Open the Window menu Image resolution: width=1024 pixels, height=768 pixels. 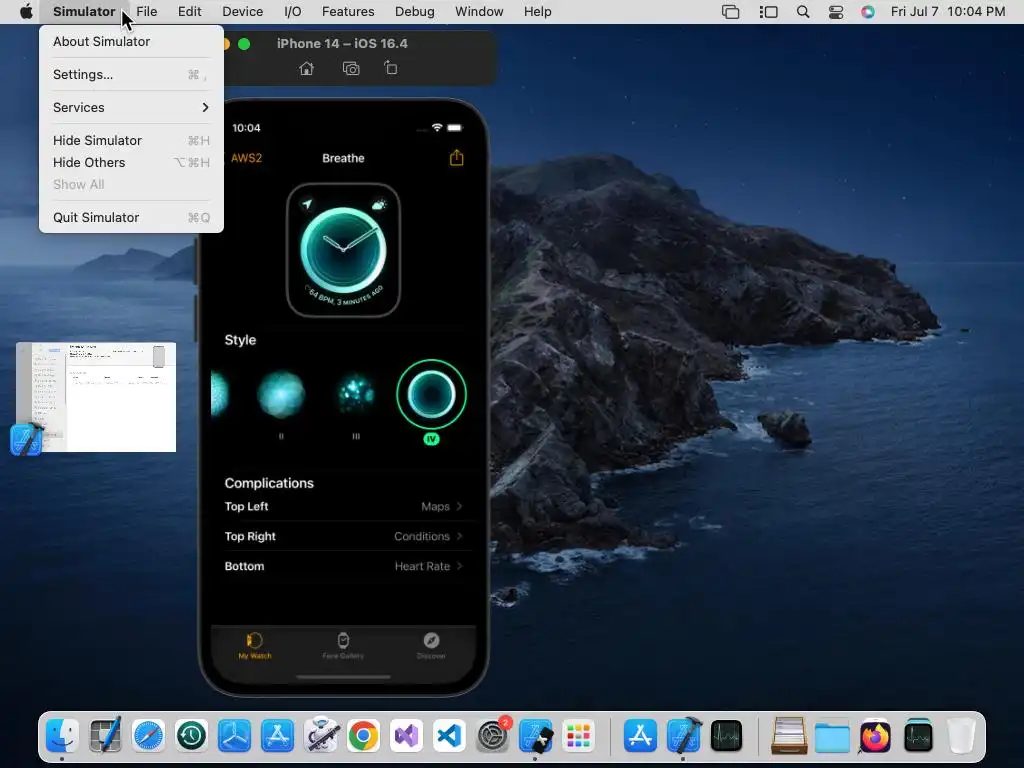click(479, 12)
